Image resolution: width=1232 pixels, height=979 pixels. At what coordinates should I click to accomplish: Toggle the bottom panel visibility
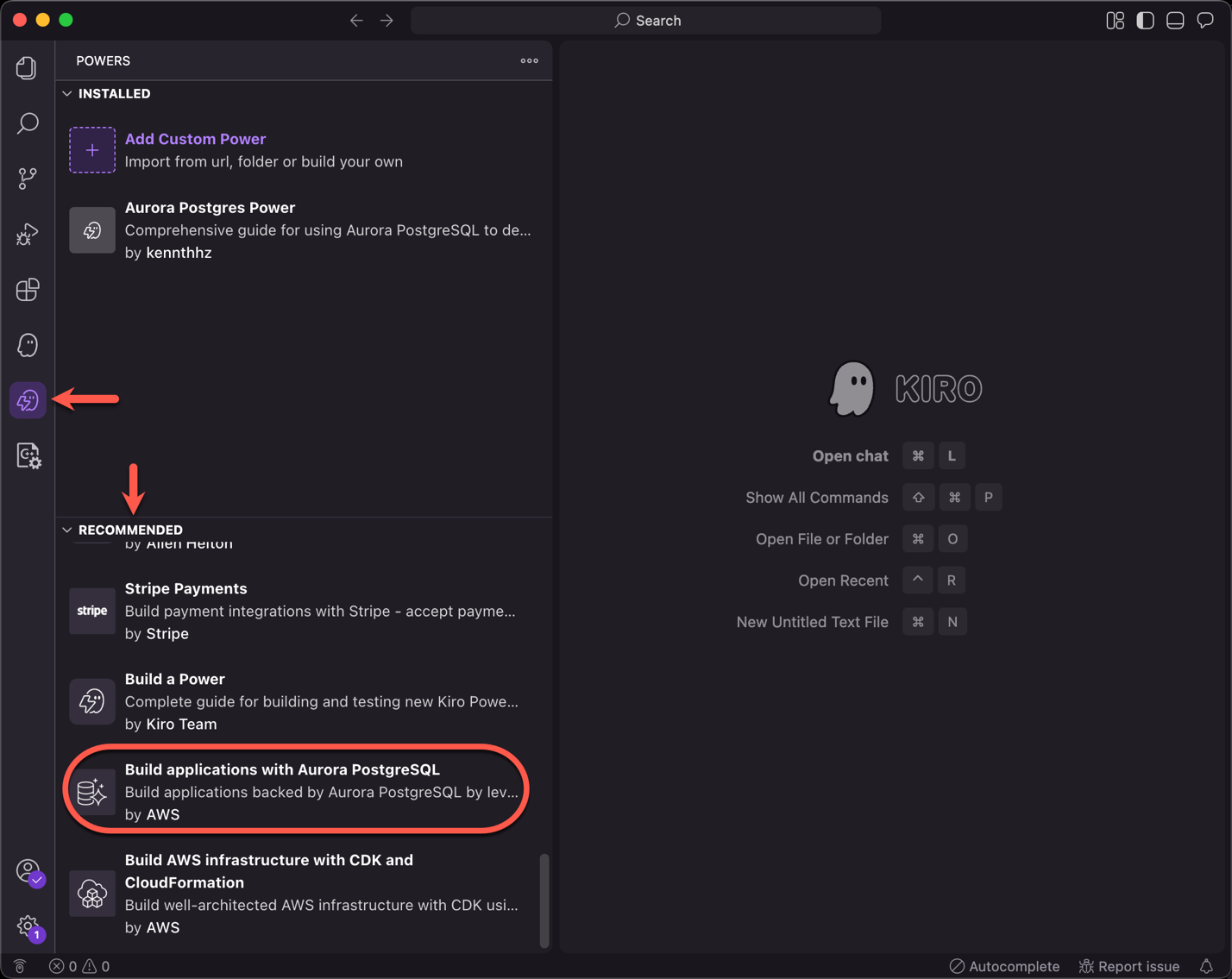1175,21
